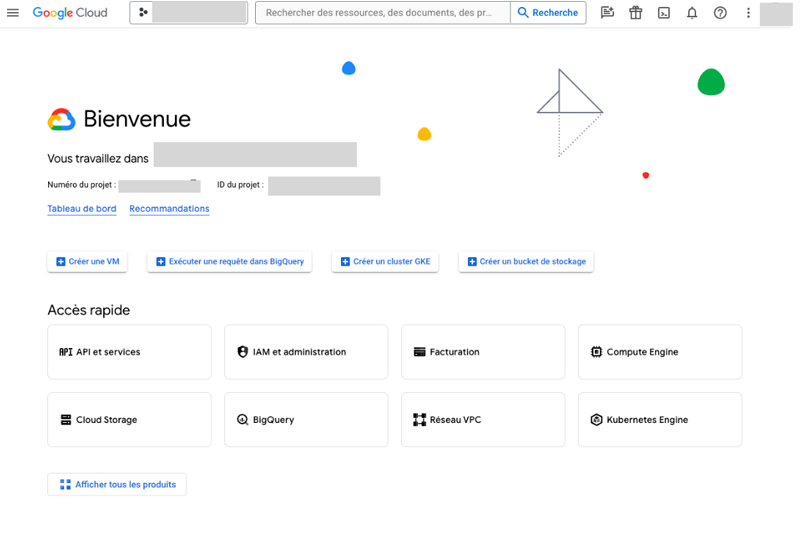
Task: Click the billing card icon for Facturation
Action: point(419,352)
